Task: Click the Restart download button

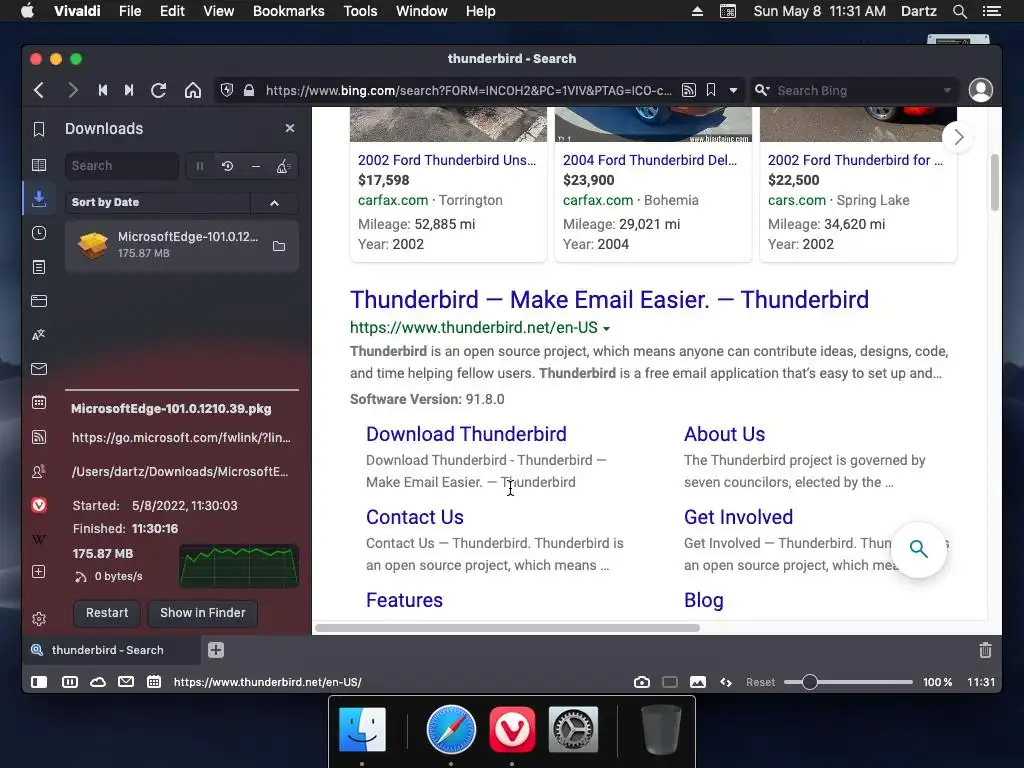Action: [106, 613]
